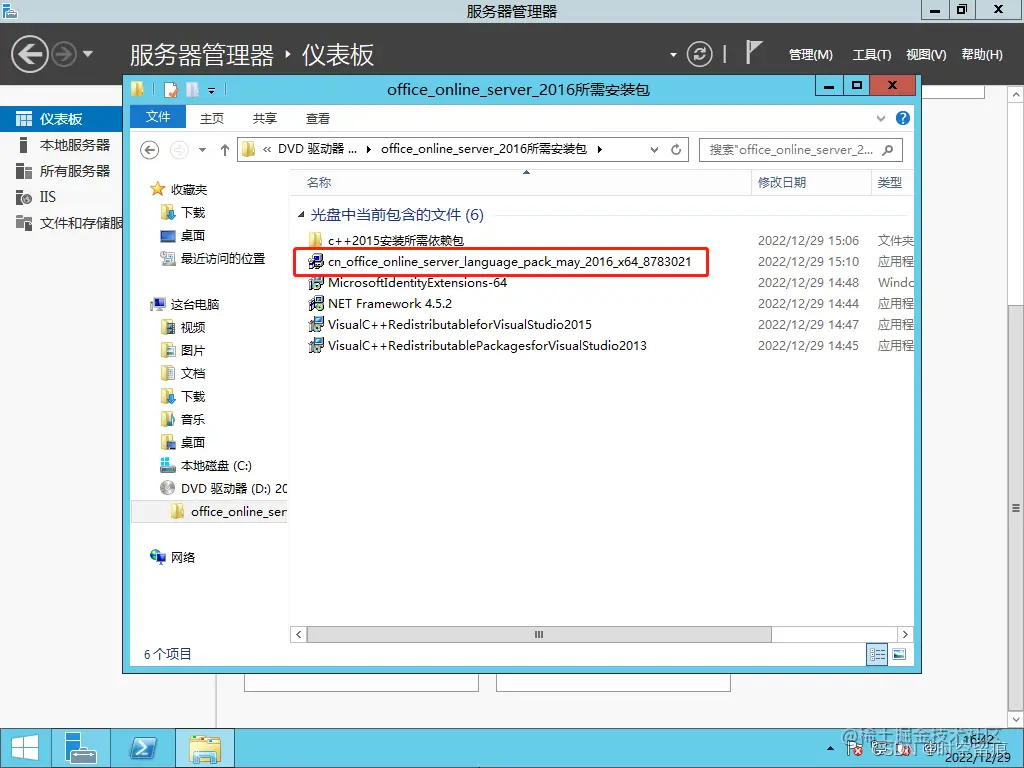Open 工具(T) menu in Server Manager
This screenshot has height=768, width=1024.
tap(871, 55)
